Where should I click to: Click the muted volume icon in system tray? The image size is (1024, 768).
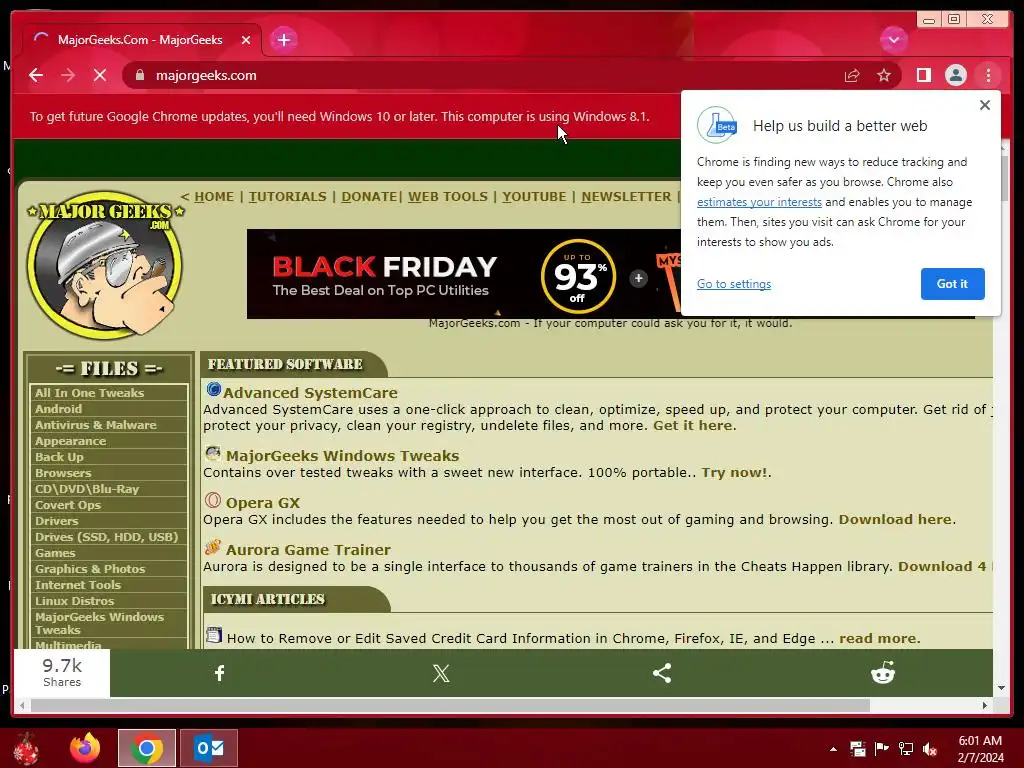930,748
